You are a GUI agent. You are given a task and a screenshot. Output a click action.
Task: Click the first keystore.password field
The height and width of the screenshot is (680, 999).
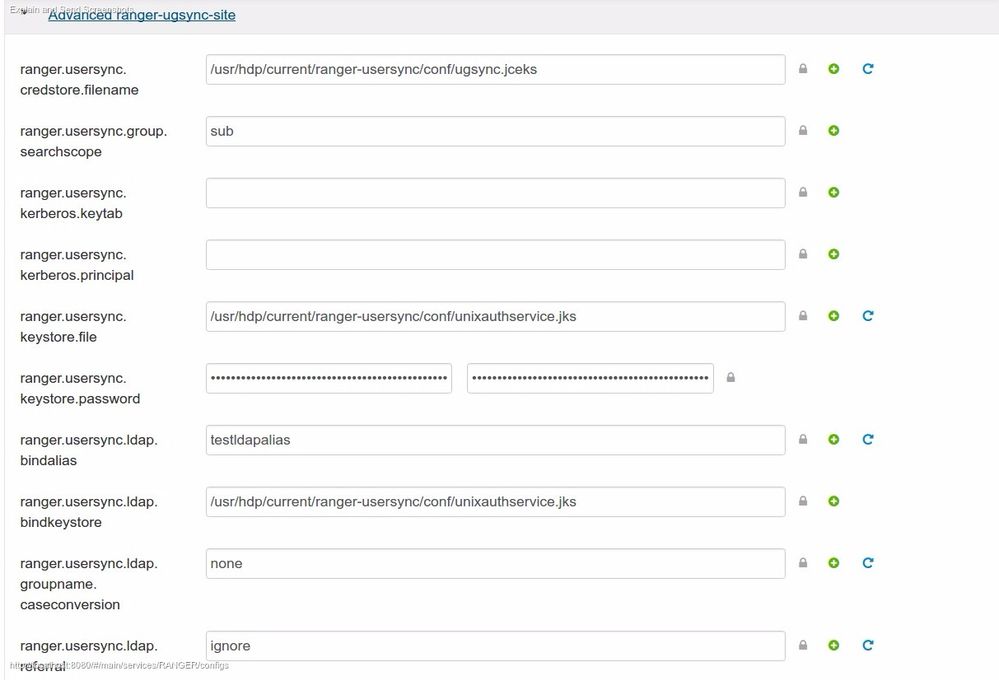329,378
